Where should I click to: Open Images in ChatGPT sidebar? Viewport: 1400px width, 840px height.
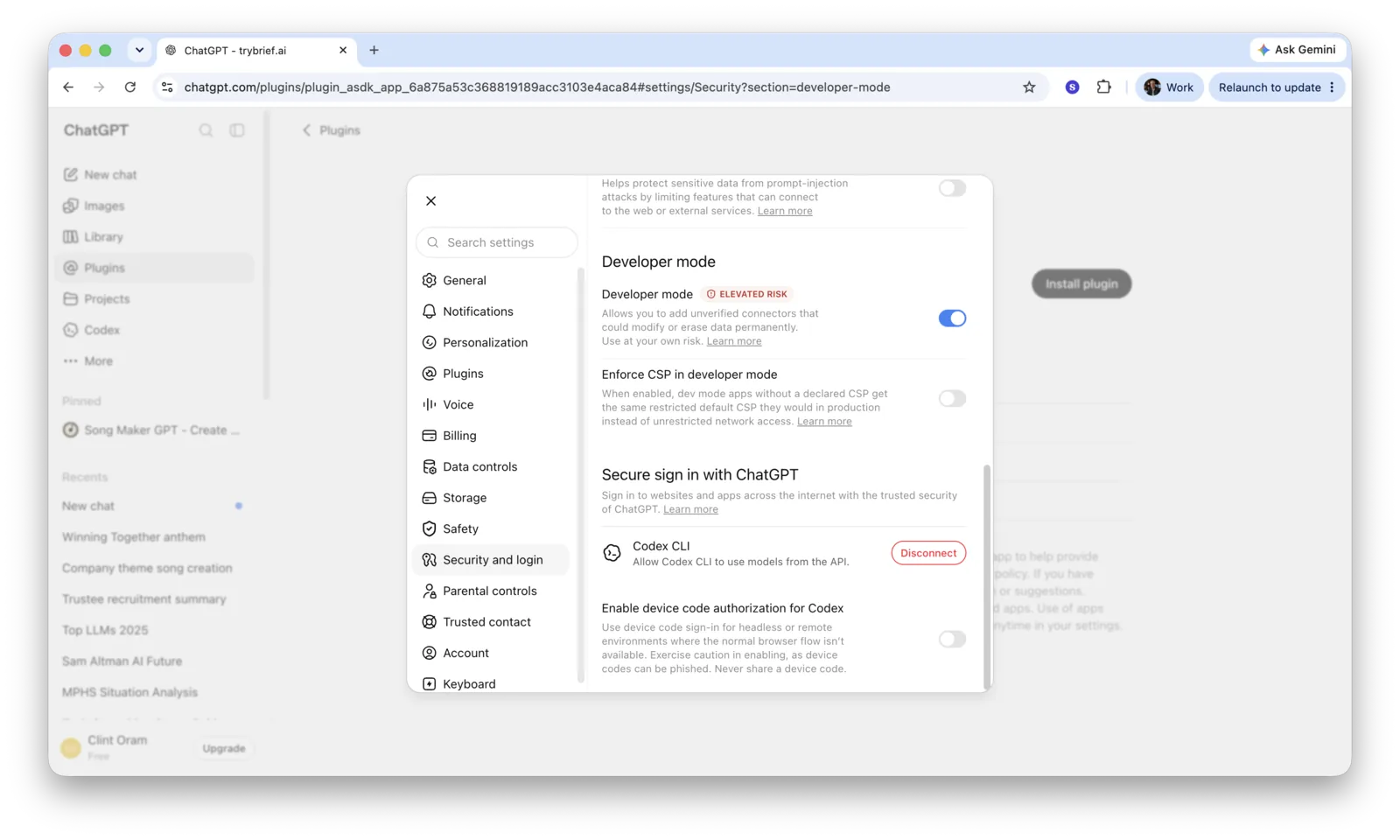point(154,206)
